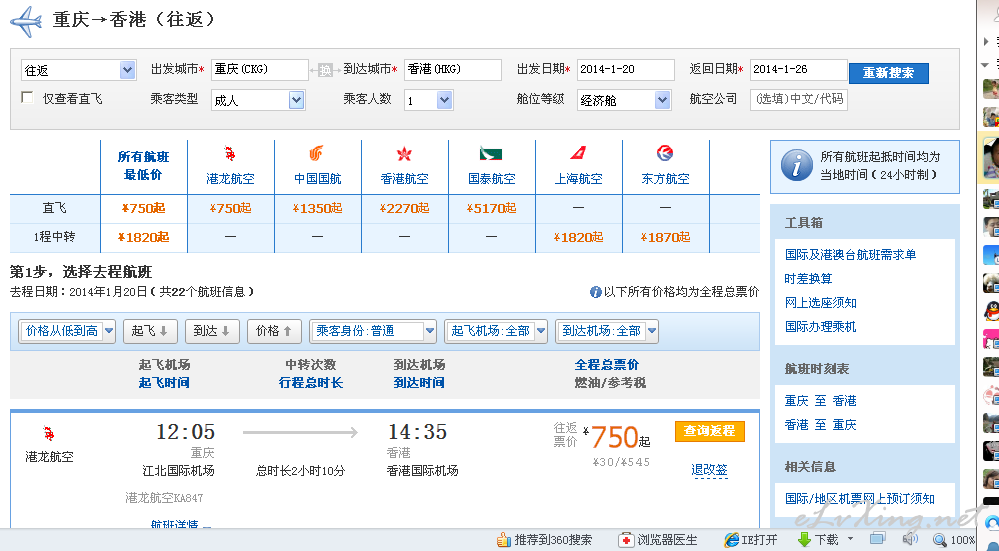Click the 全程总票价 column header

coord(607,365)
